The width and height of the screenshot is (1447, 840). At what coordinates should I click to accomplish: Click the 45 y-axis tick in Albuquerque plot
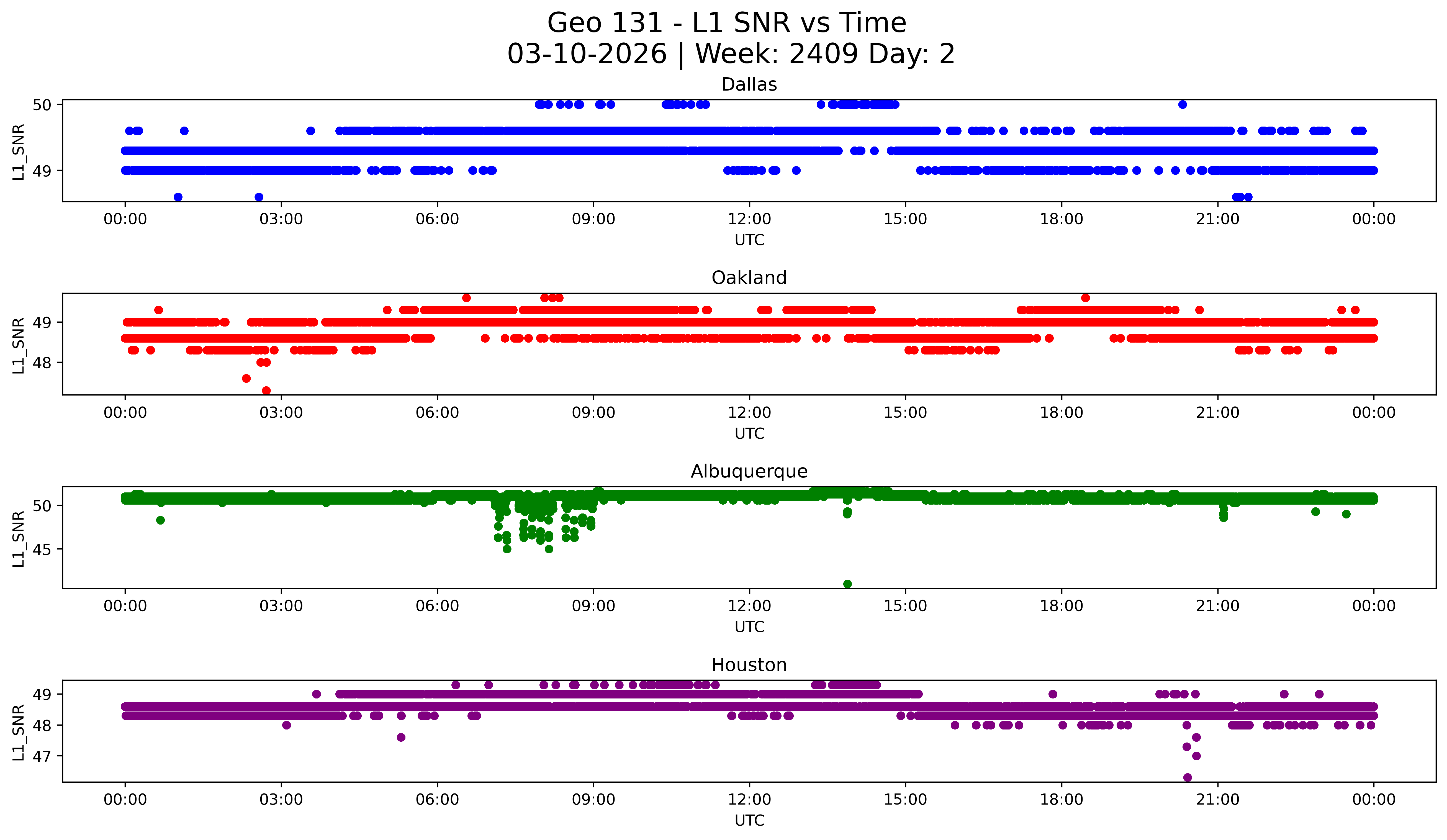[42, 549]
